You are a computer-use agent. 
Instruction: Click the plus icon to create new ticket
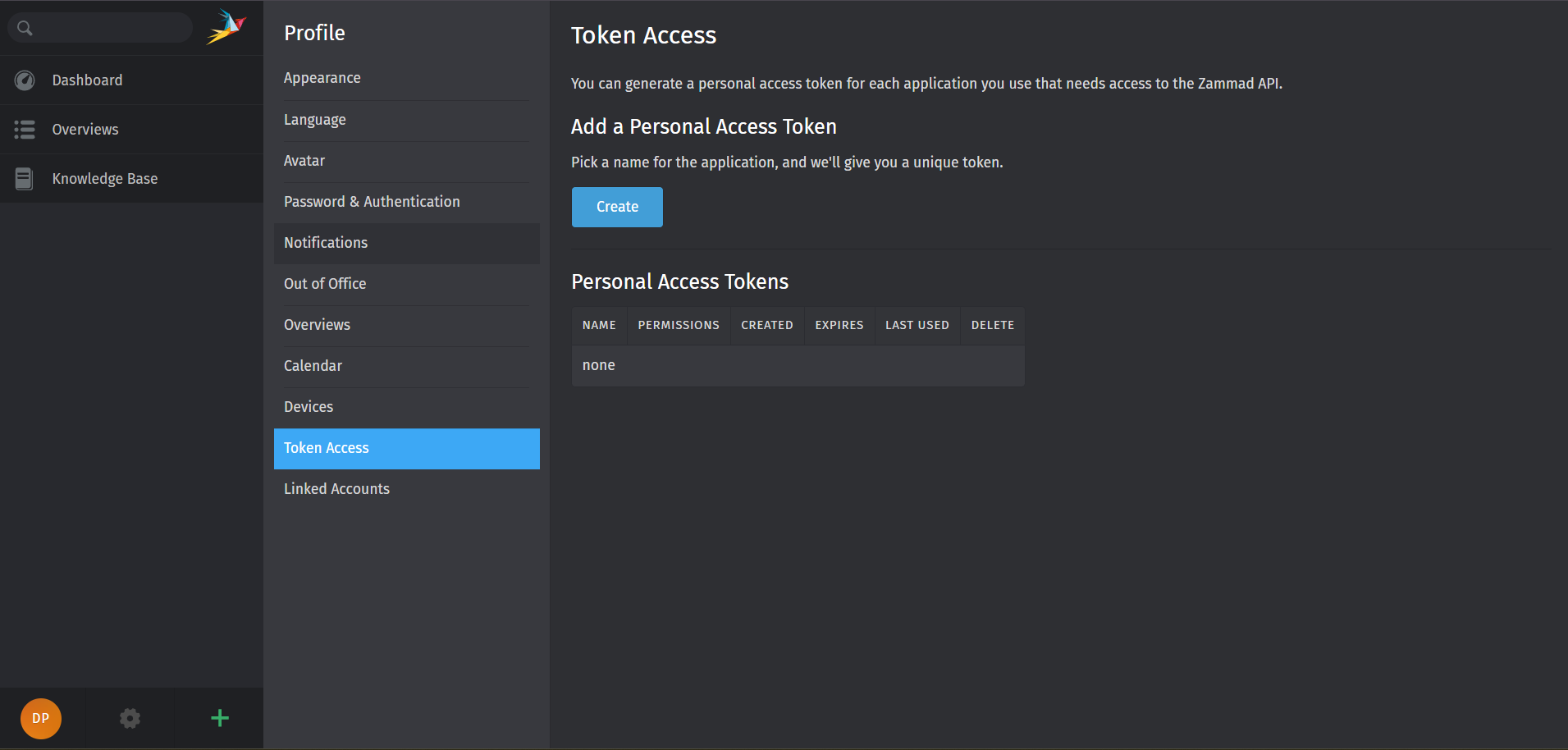(218, 718)
